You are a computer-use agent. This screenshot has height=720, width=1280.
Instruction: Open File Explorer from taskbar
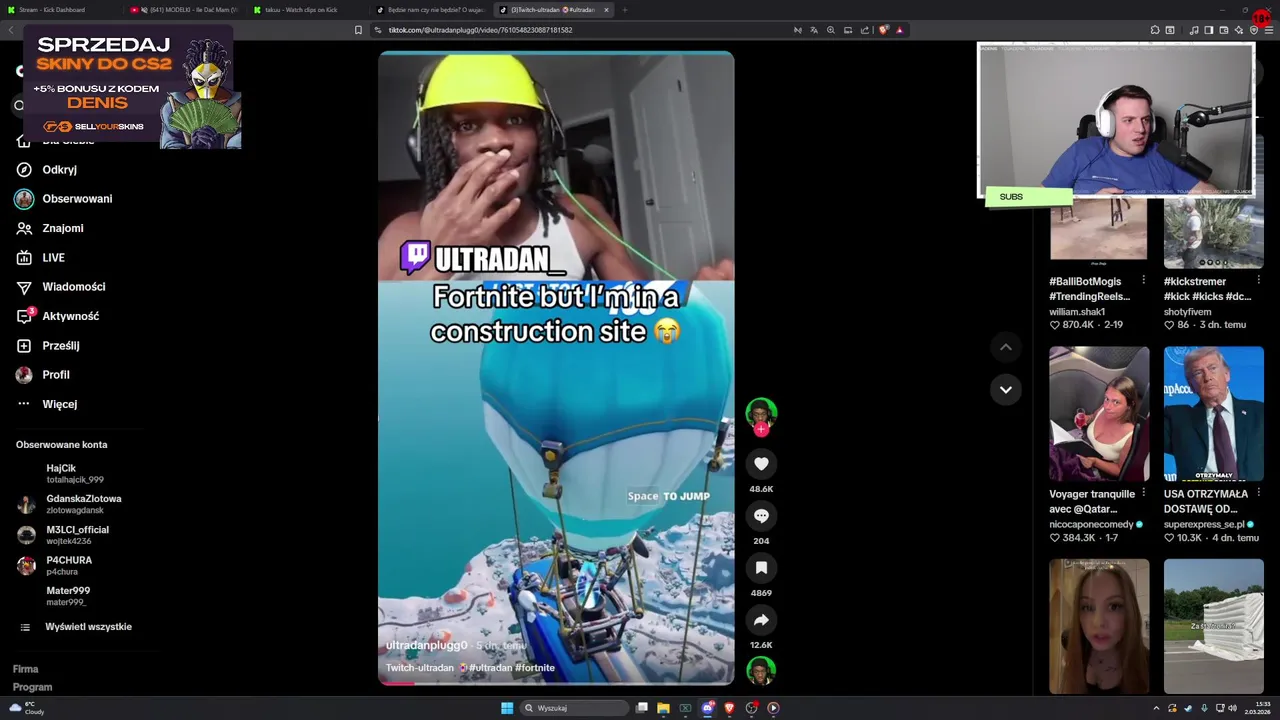(663, 708)
